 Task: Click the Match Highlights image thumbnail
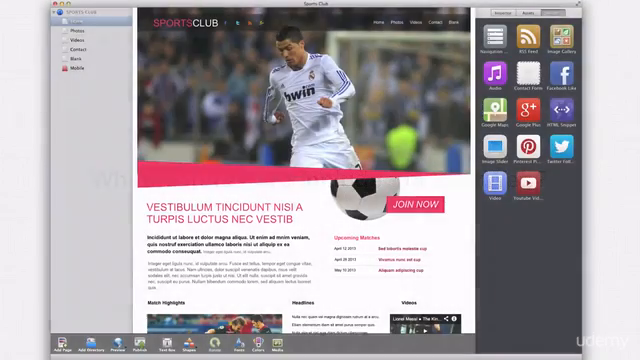(x=214, y=324)
